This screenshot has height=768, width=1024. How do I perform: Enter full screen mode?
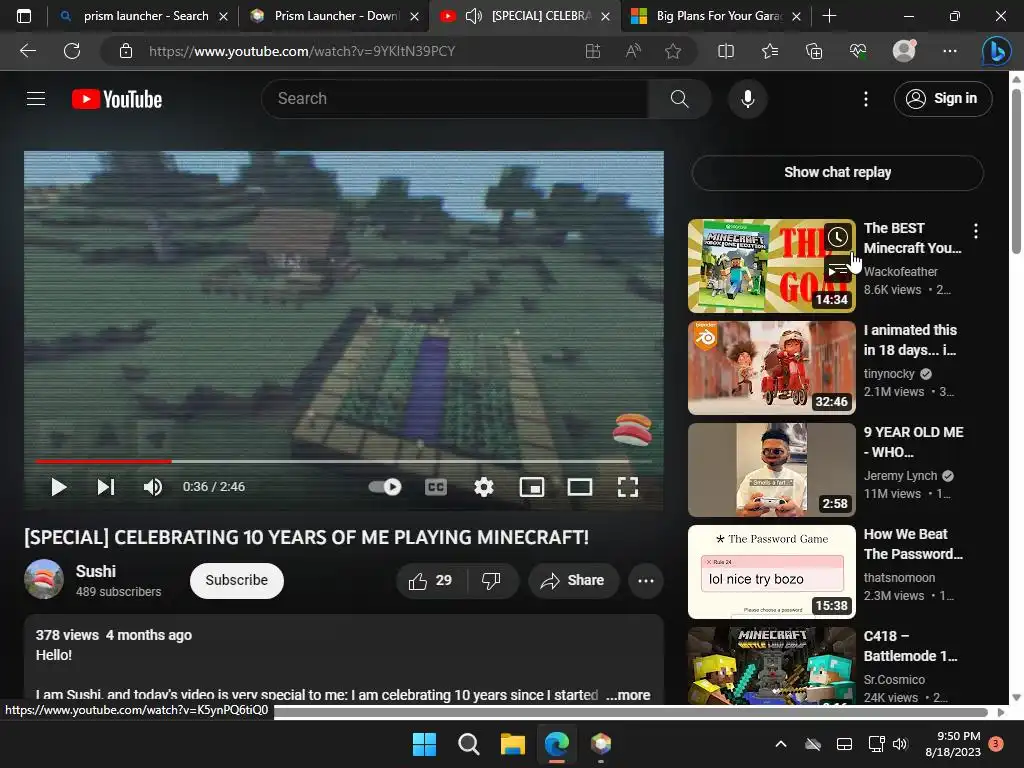pos(628,487)
